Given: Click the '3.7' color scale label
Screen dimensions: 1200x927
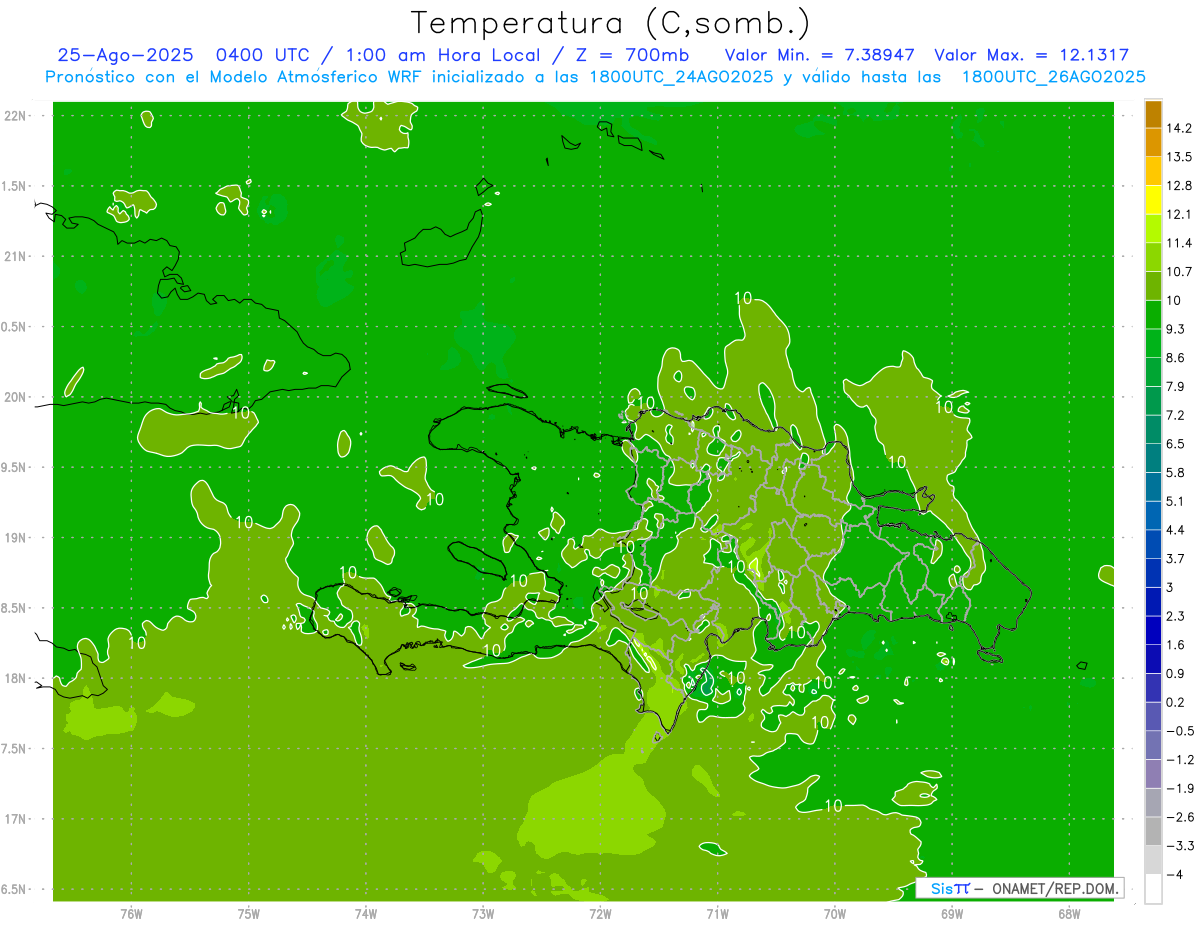Looking at the screenshot, I should pos(1175,558).
